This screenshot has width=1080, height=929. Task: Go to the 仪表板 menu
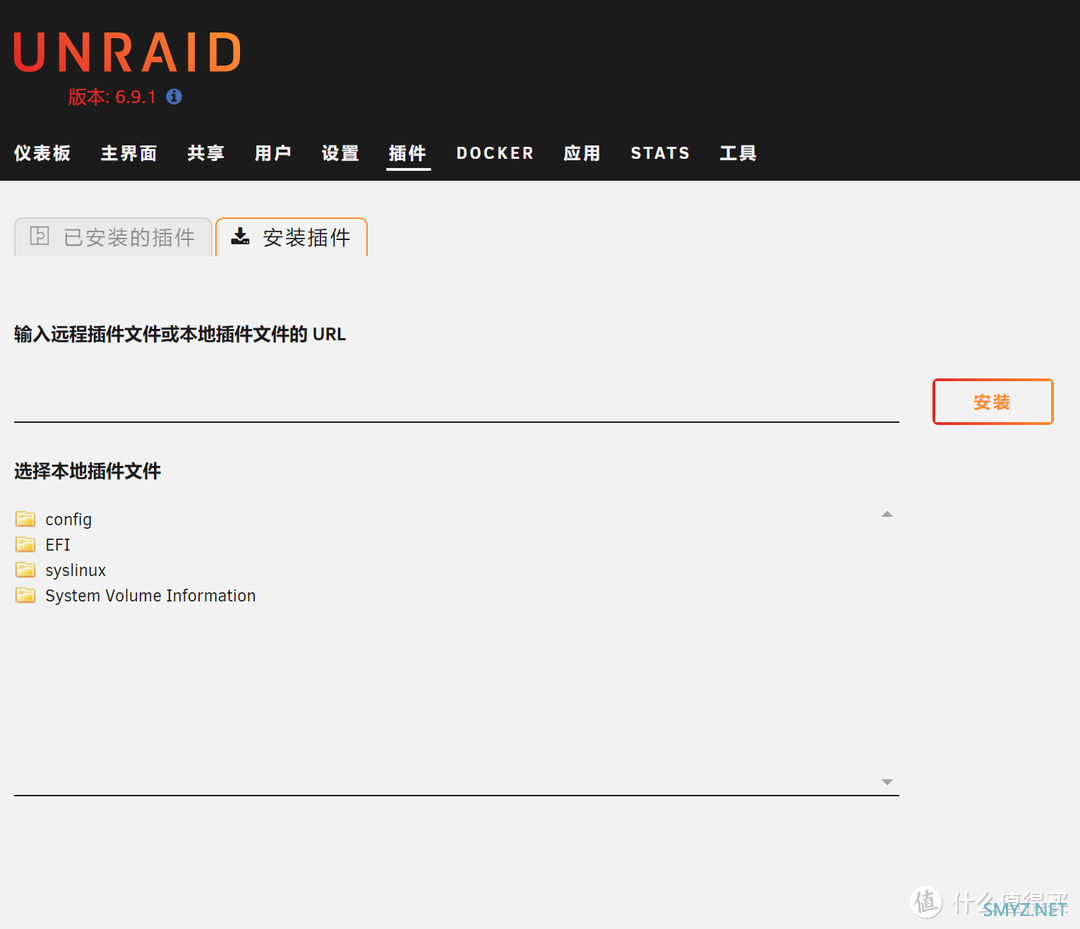click(x=43, y=153)
